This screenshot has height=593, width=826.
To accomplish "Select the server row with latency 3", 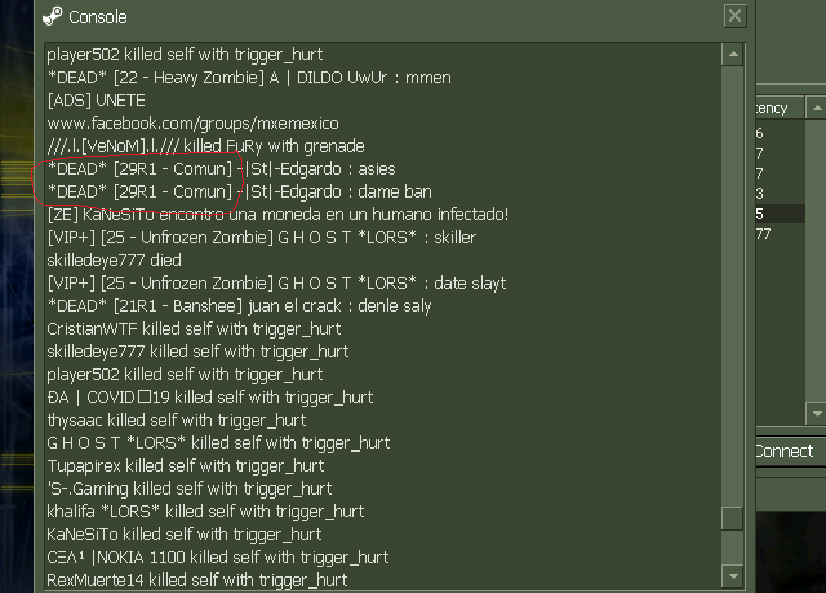I will click(780, 193).
